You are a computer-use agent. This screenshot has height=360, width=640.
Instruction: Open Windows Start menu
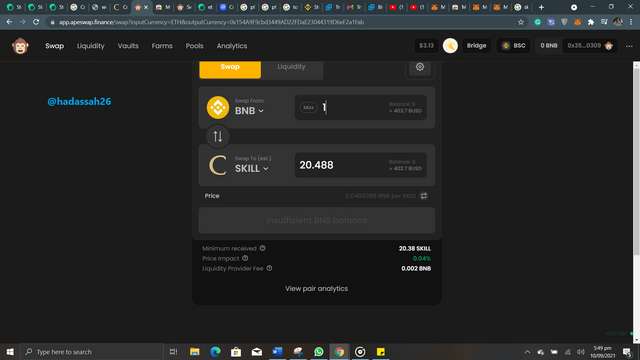[10, 351]
